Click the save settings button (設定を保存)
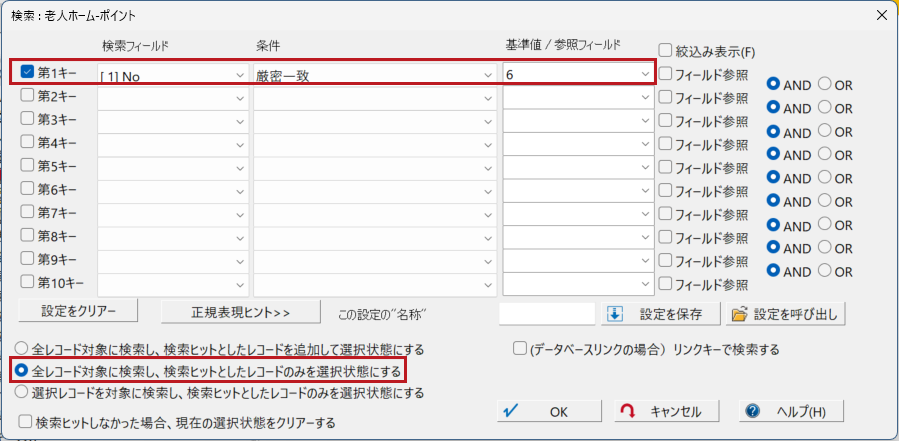The width and height of the screenshot is (899, 441). tap(660, 313)
